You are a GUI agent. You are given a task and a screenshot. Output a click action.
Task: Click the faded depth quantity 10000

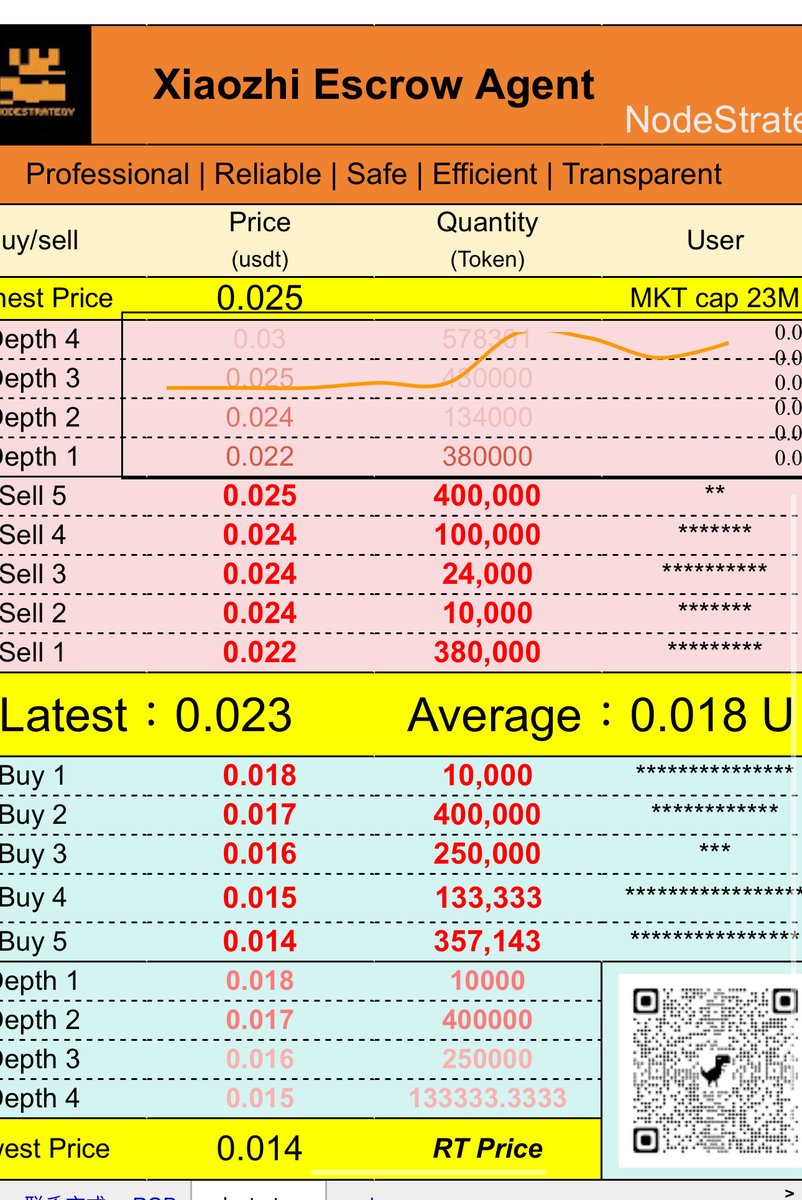tap(487, 981)
